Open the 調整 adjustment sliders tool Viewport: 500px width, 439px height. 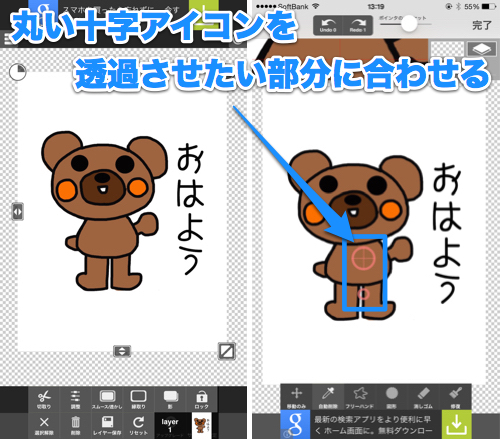pos(76,399)
